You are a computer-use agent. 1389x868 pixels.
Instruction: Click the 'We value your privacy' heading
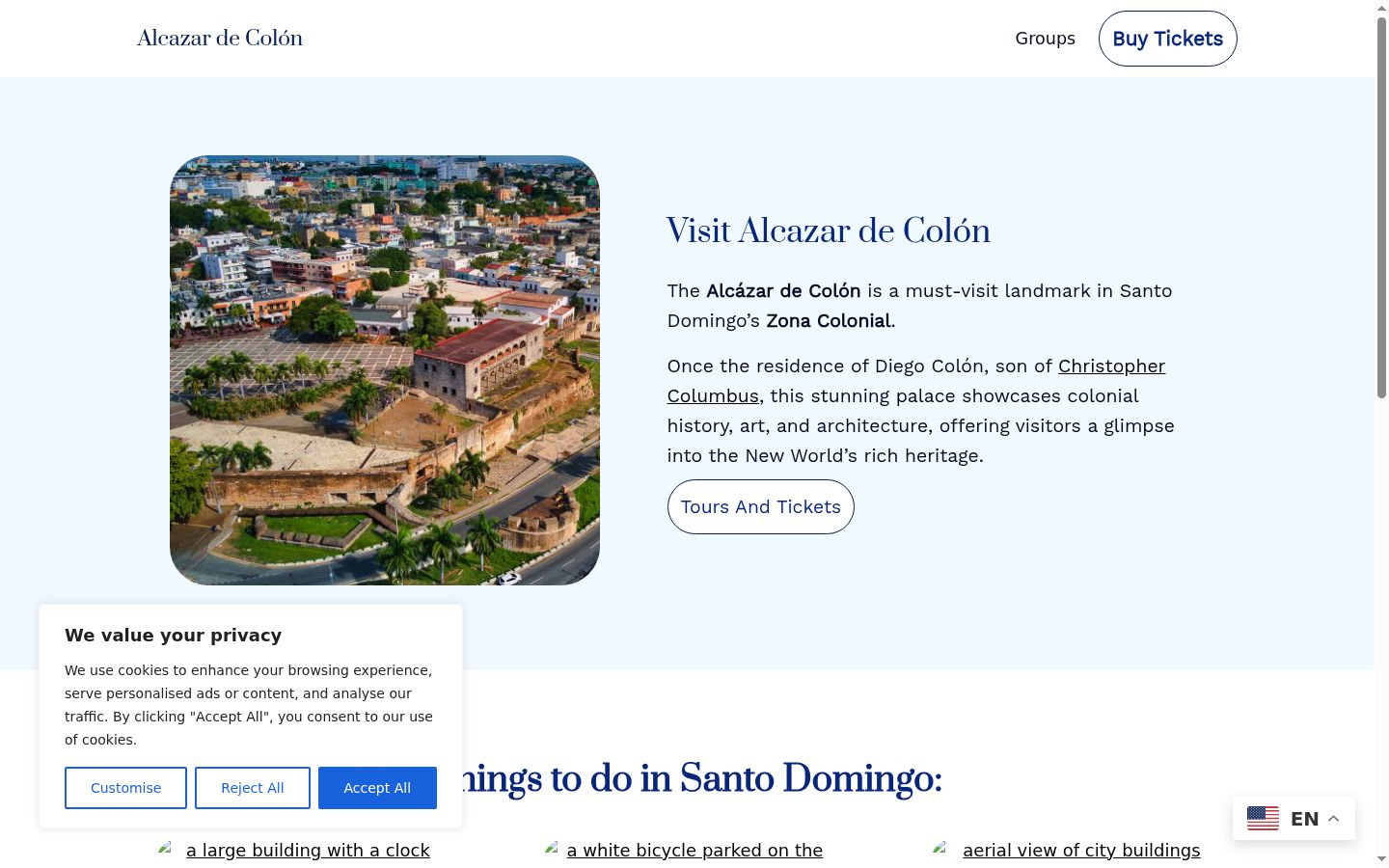pyautogui.click(x=174, y=636)
